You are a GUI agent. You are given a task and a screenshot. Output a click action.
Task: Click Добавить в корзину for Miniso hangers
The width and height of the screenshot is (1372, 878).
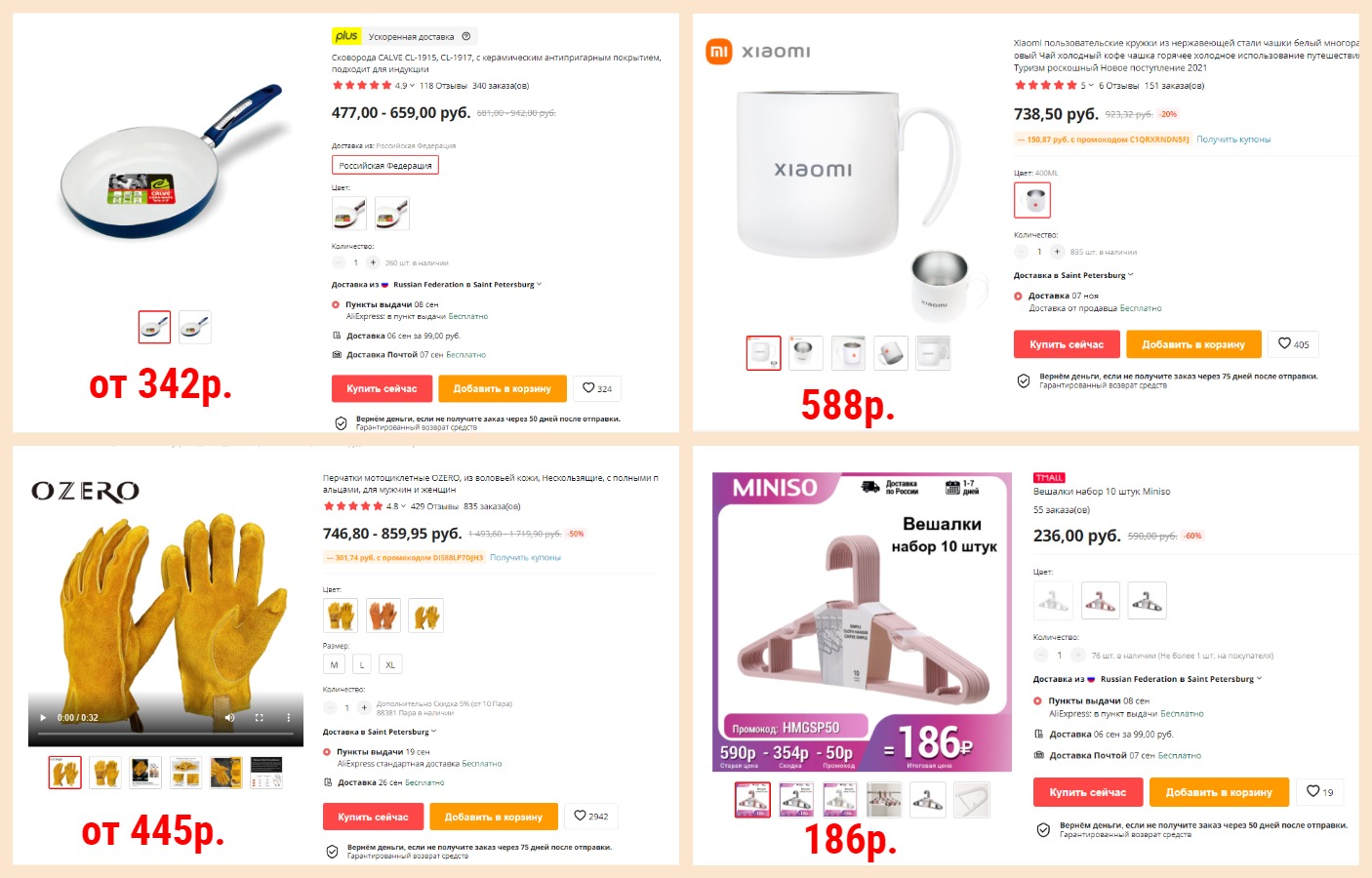[1219, 792]
